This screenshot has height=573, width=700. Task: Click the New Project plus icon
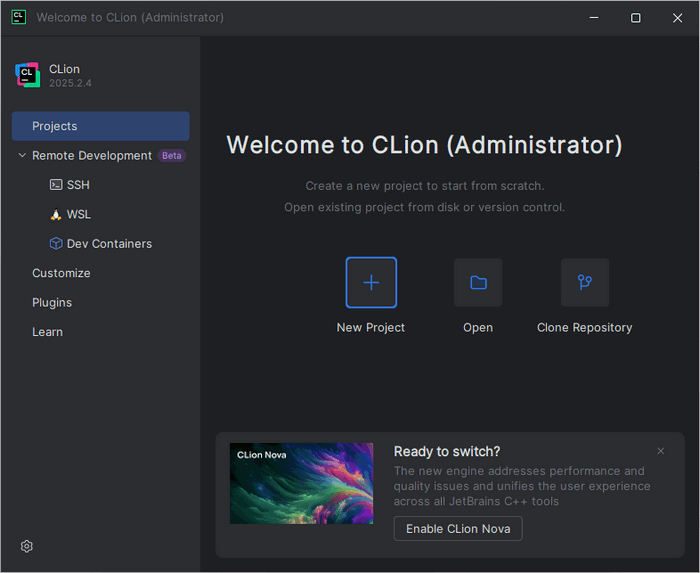371,282
